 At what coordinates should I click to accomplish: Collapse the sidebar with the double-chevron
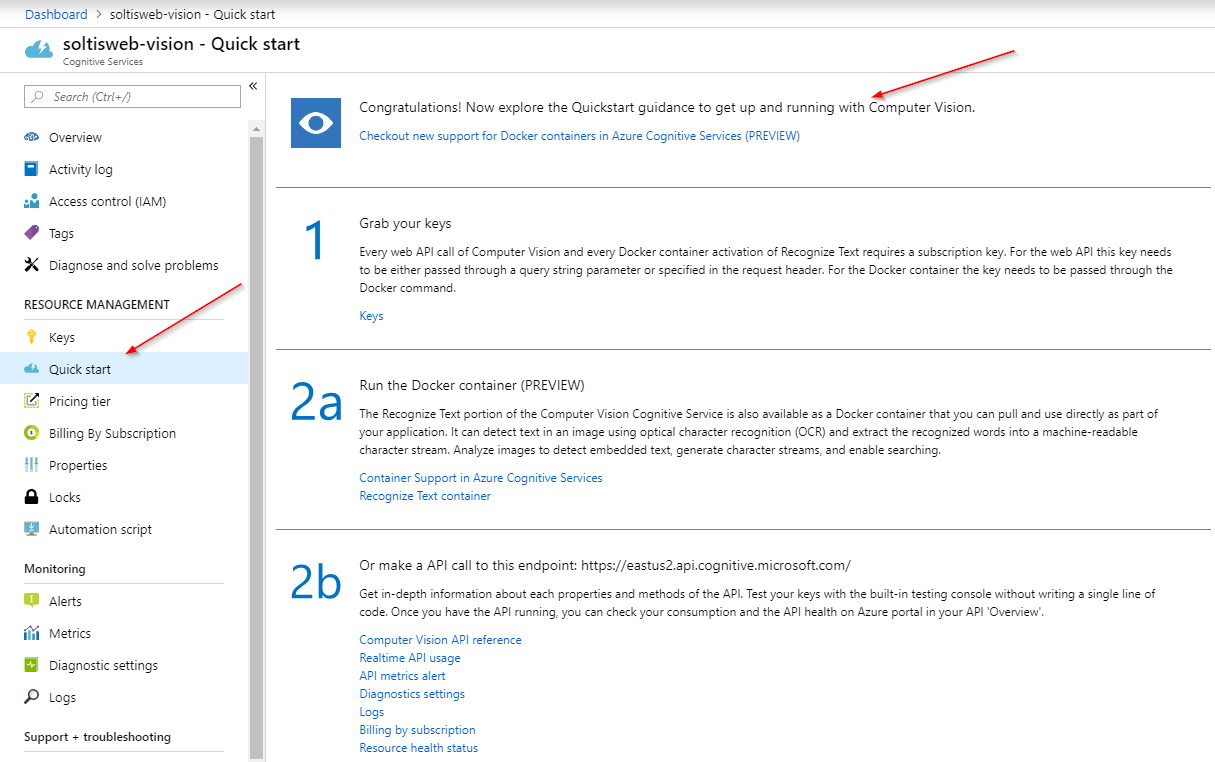pos(253,86)
